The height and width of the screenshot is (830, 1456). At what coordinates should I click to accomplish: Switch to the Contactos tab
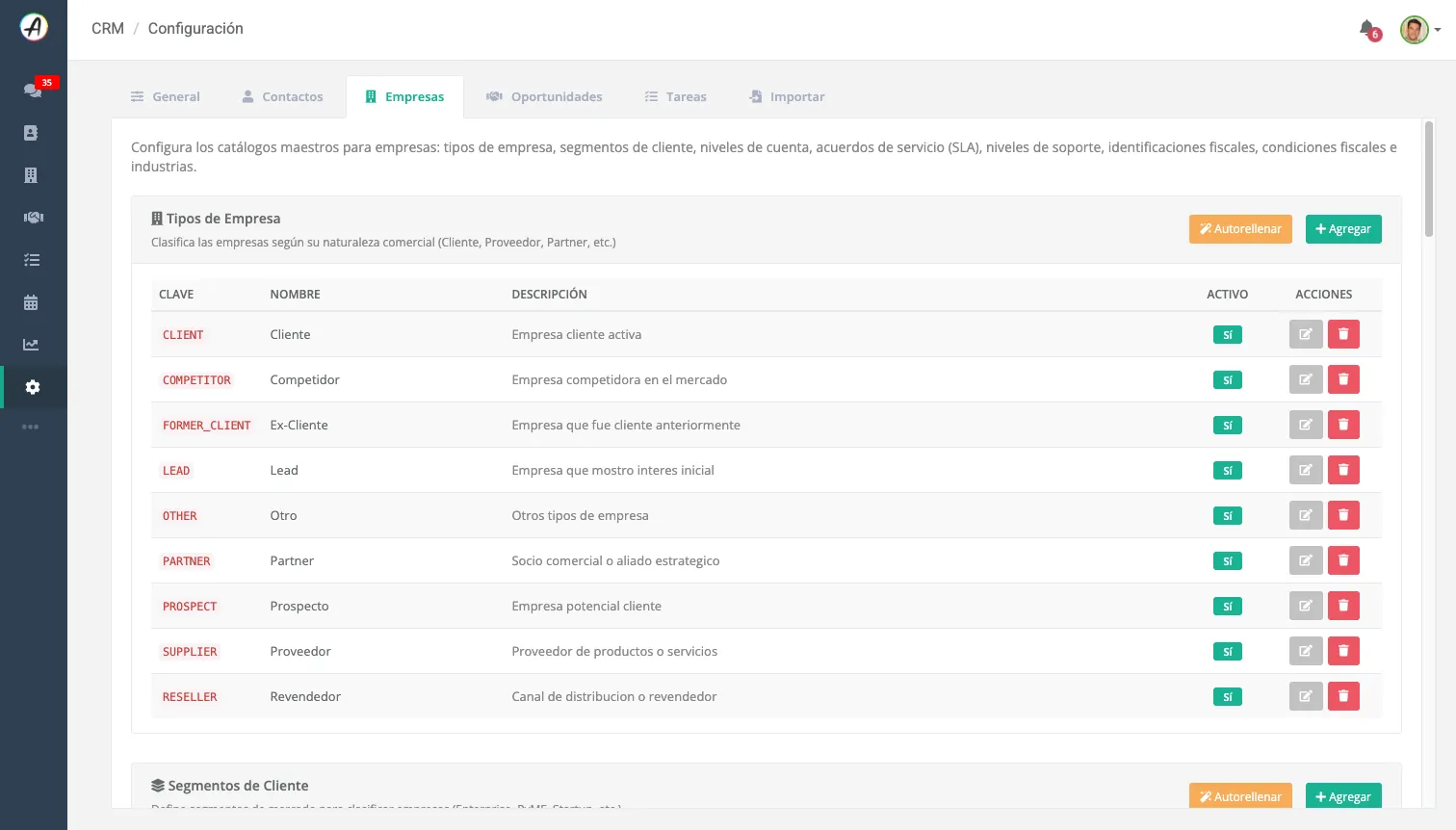282,96
